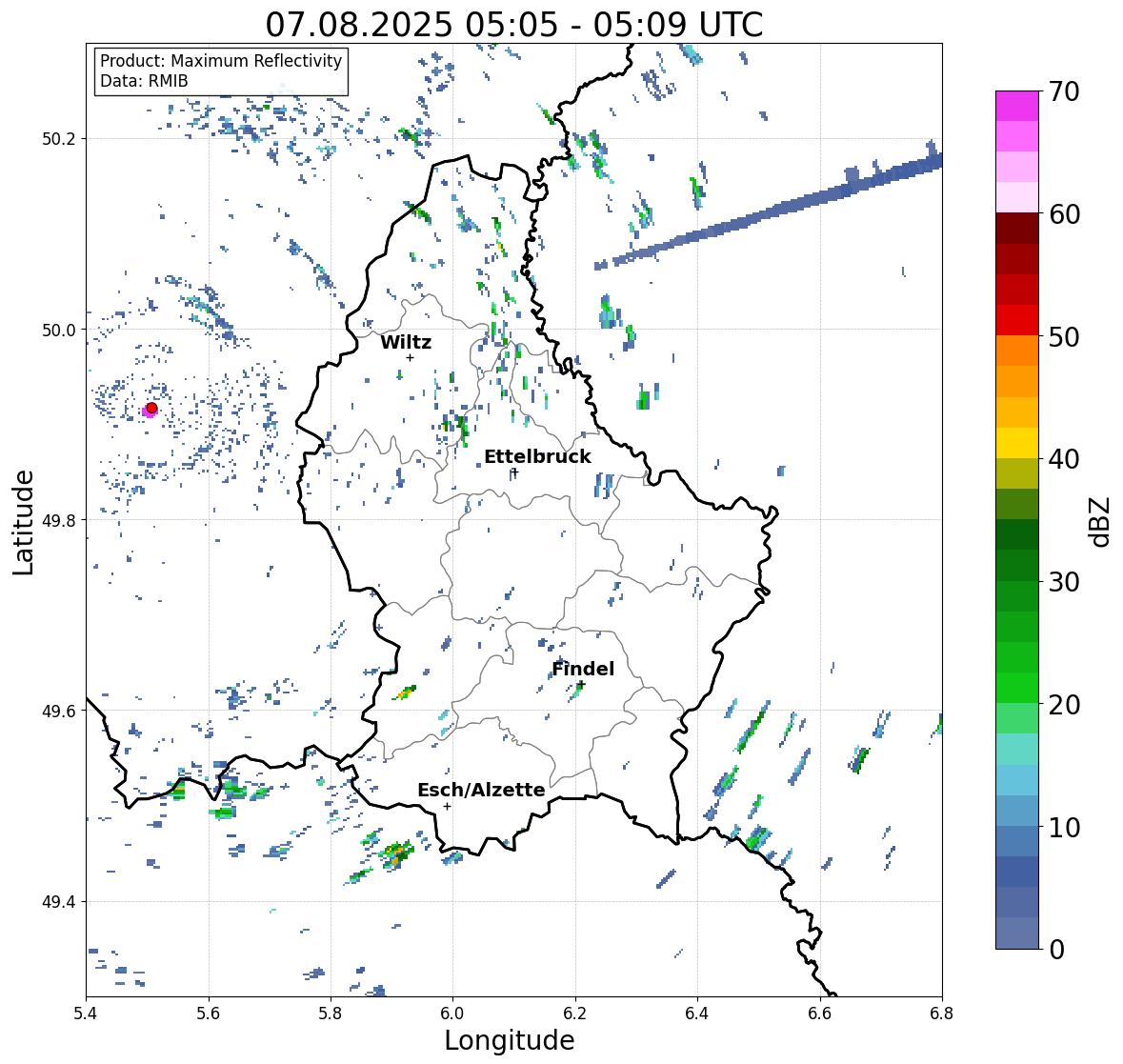1123x1064 pixels.
Task: Click latitude tick label 50.0
Action: click(58, 331)
